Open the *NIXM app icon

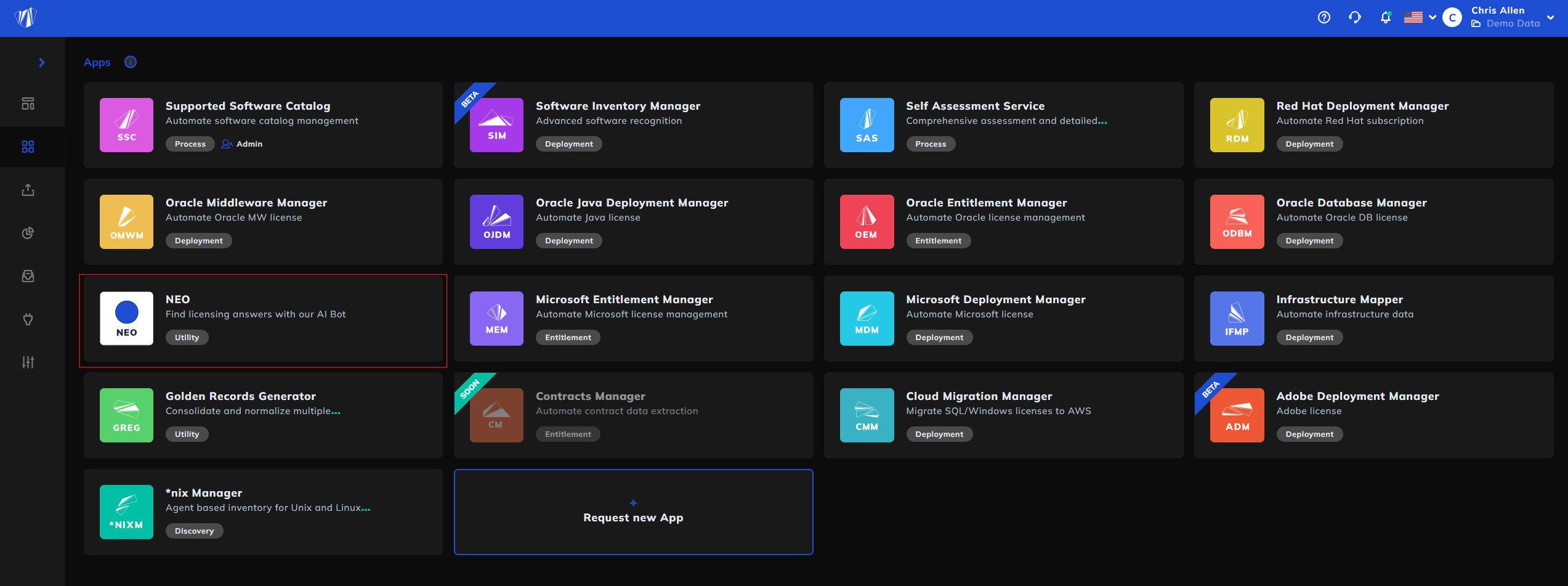126,512
